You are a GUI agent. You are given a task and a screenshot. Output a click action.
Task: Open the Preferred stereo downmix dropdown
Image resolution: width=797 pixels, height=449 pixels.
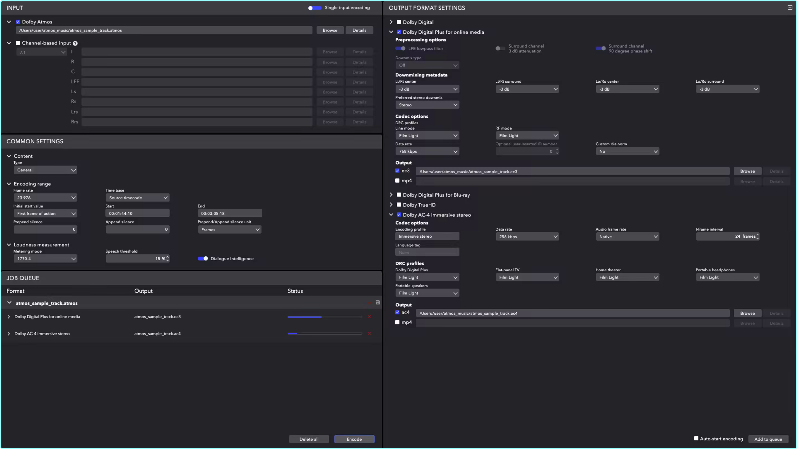pyautogui.click(x=427, y=105)
